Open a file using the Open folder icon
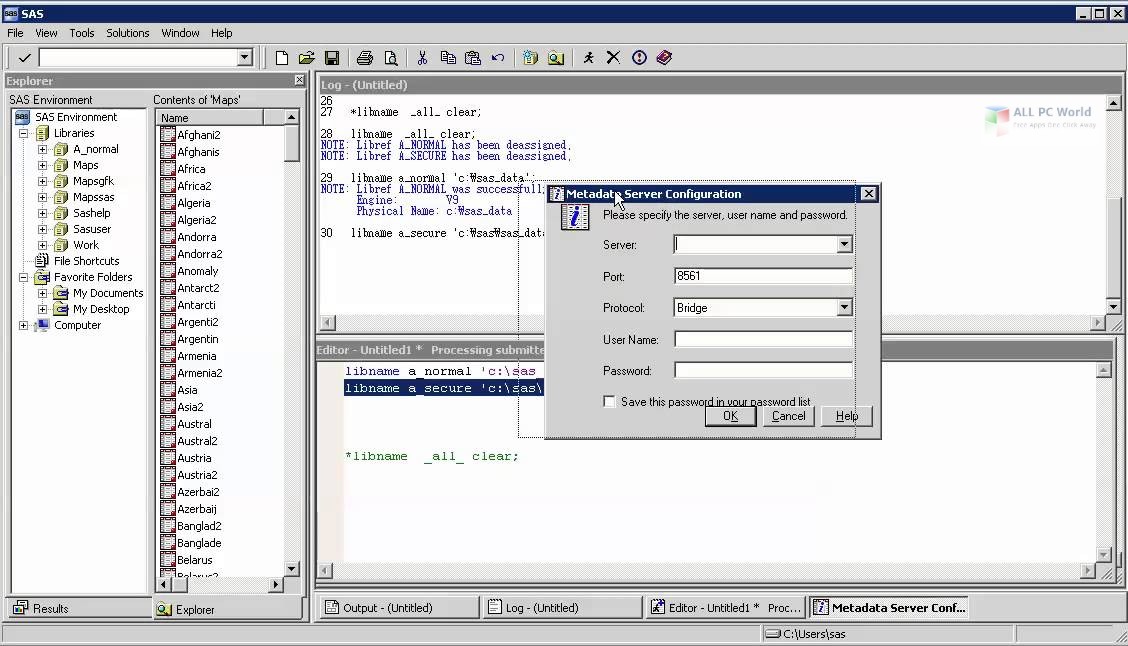The height and width of the screenshot is (646, 1128). click(x=306, y=58)
